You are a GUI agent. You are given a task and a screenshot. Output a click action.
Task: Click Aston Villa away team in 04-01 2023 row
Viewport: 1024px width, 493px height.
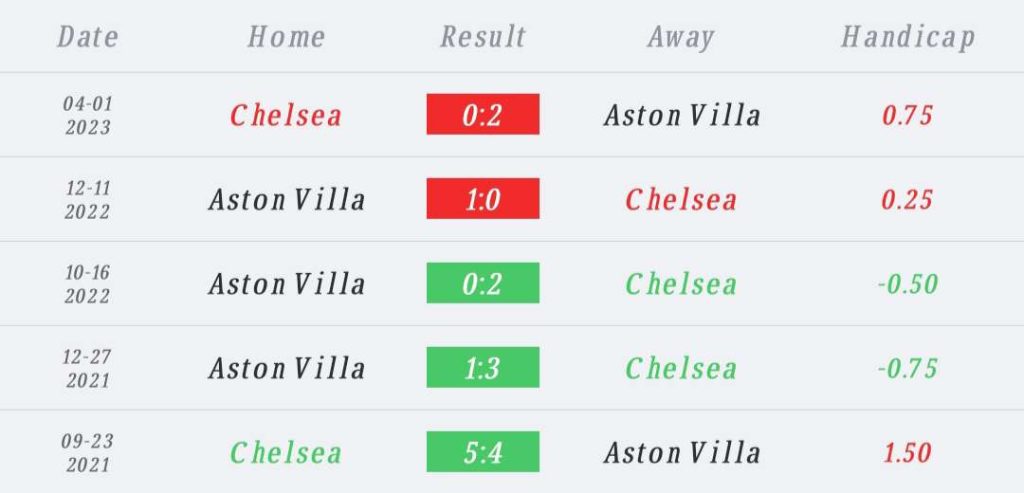point(682,116)
